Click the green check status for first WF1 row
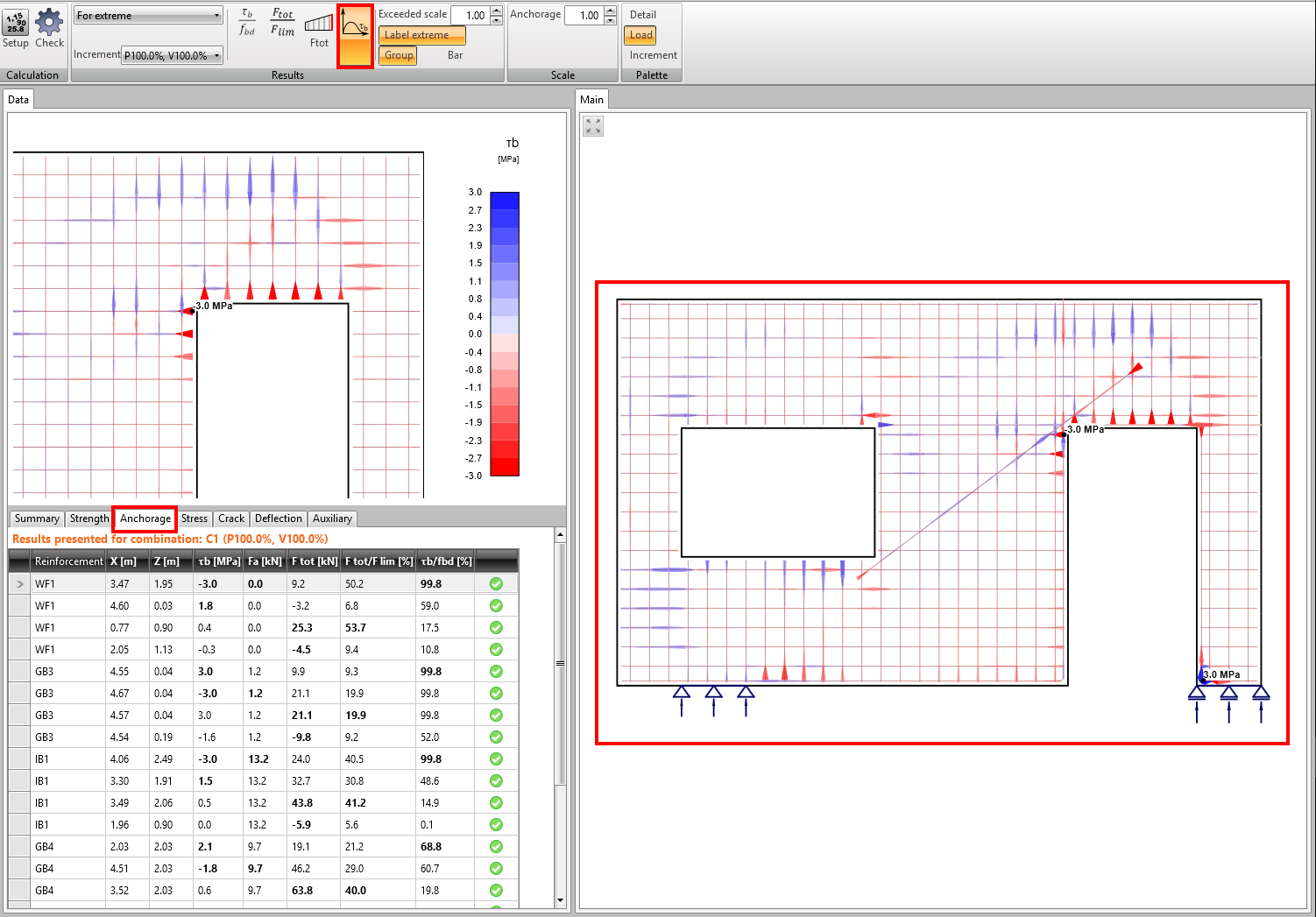Viewport: 1316px width, 917px height. tap(496, 584)
